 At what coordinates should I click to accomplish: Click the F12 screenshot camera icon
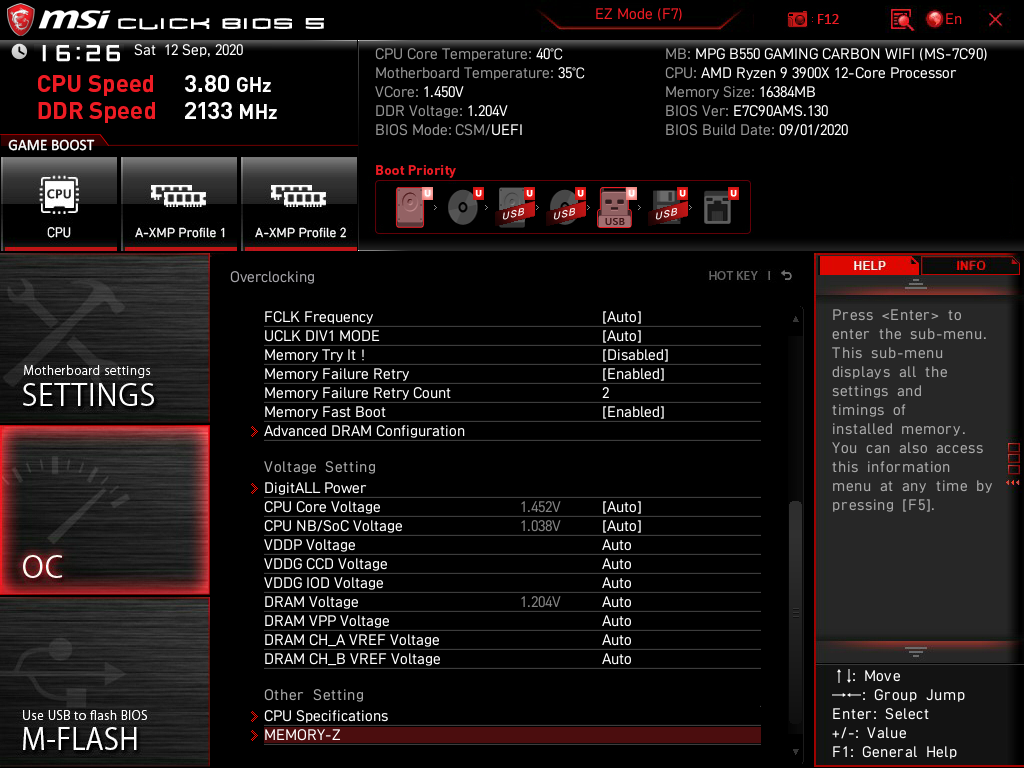point(797,19)
